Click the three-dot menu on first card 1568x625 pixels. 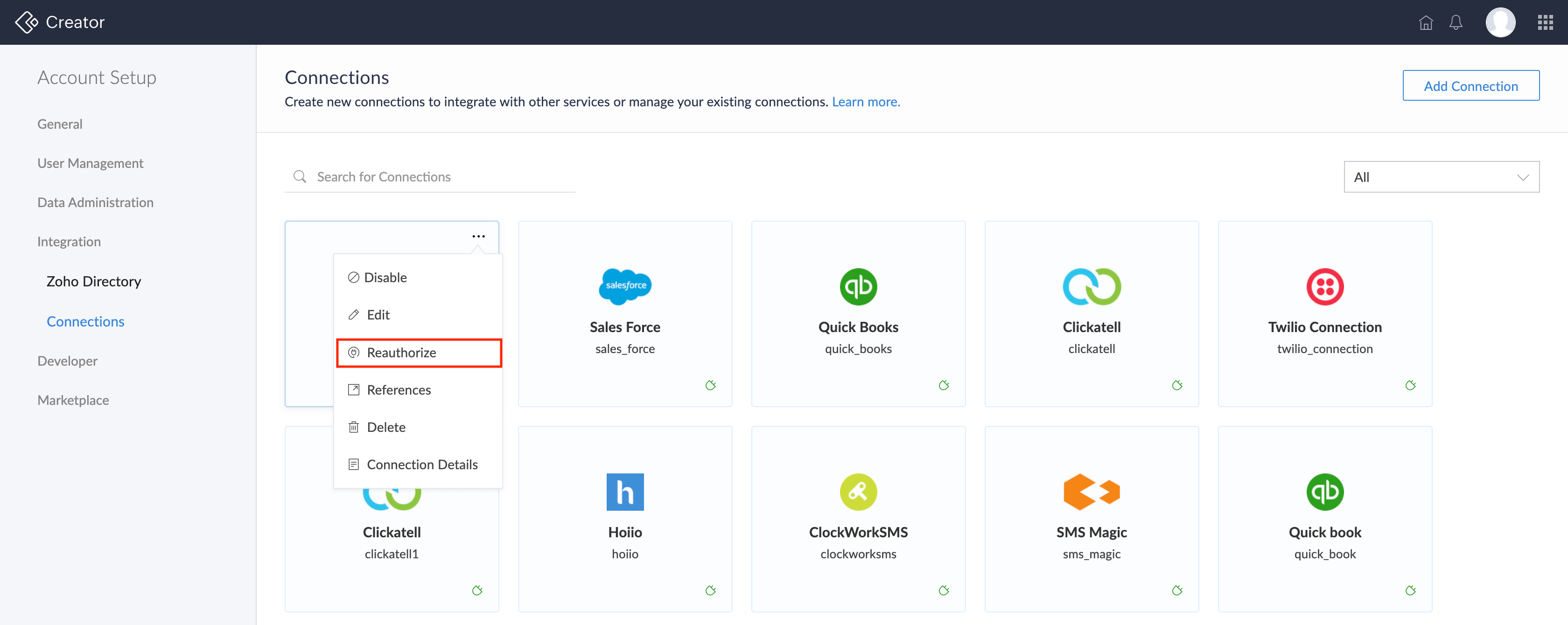click(x=478, y=236)
